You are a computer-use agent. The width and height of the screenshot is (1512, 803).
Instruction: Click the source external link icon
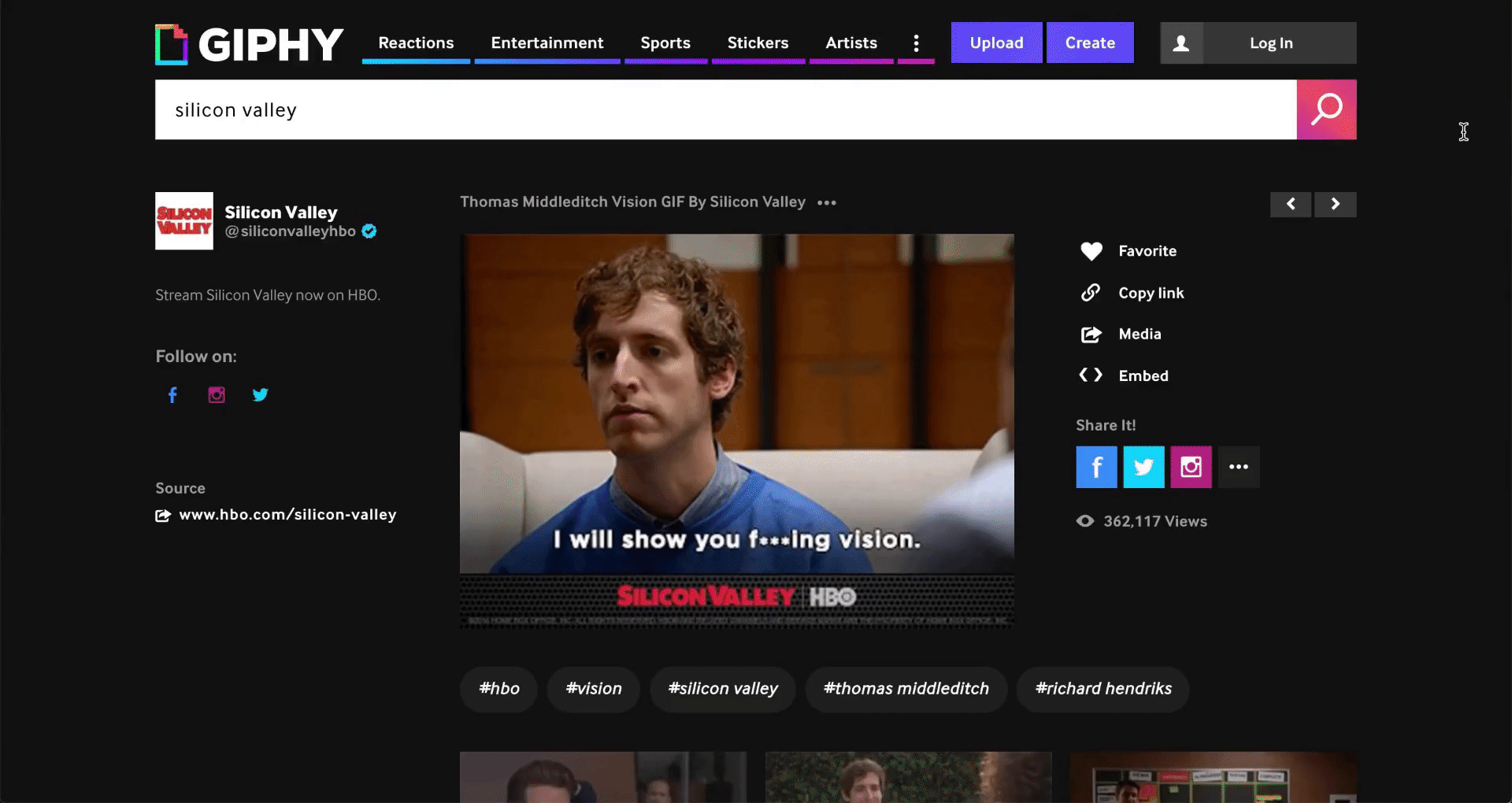click(x=163, y=516)
